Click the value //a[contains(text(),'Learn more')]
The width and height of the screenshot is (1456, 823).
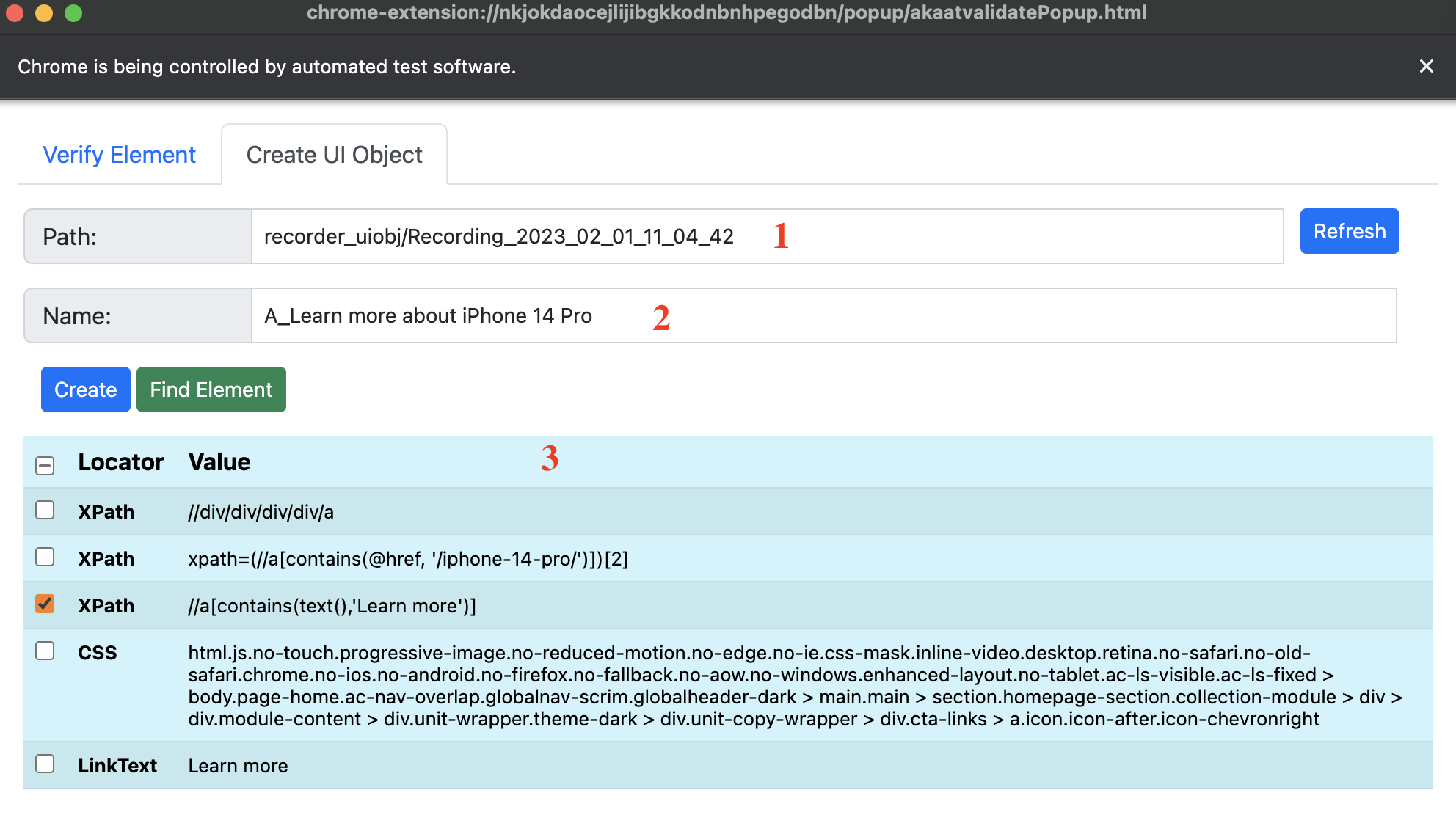332,606
